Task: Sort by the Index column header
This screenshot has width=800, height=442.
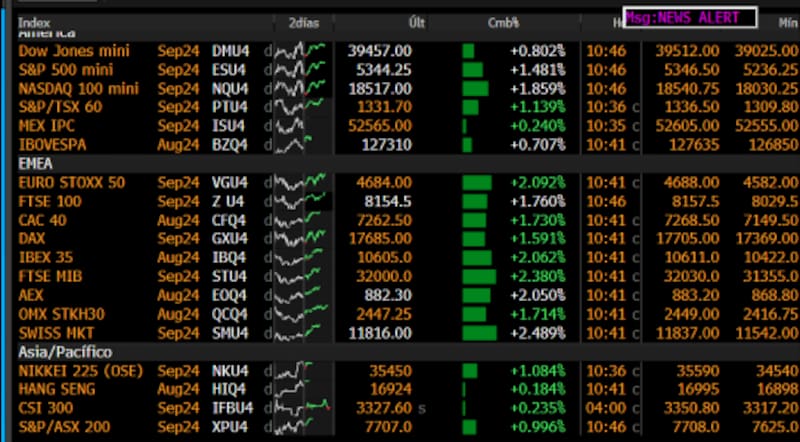Action: [x=36, y=21]
